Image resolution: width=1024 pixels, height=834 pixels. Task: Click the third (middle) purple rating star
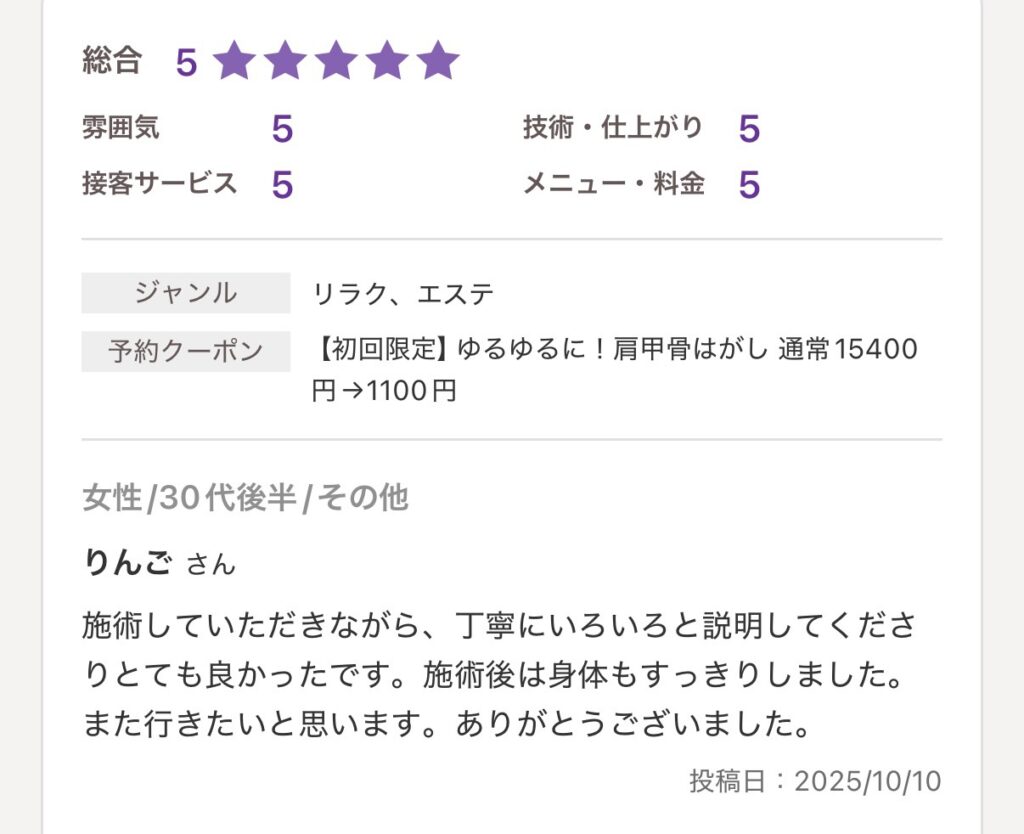point(336,61)
